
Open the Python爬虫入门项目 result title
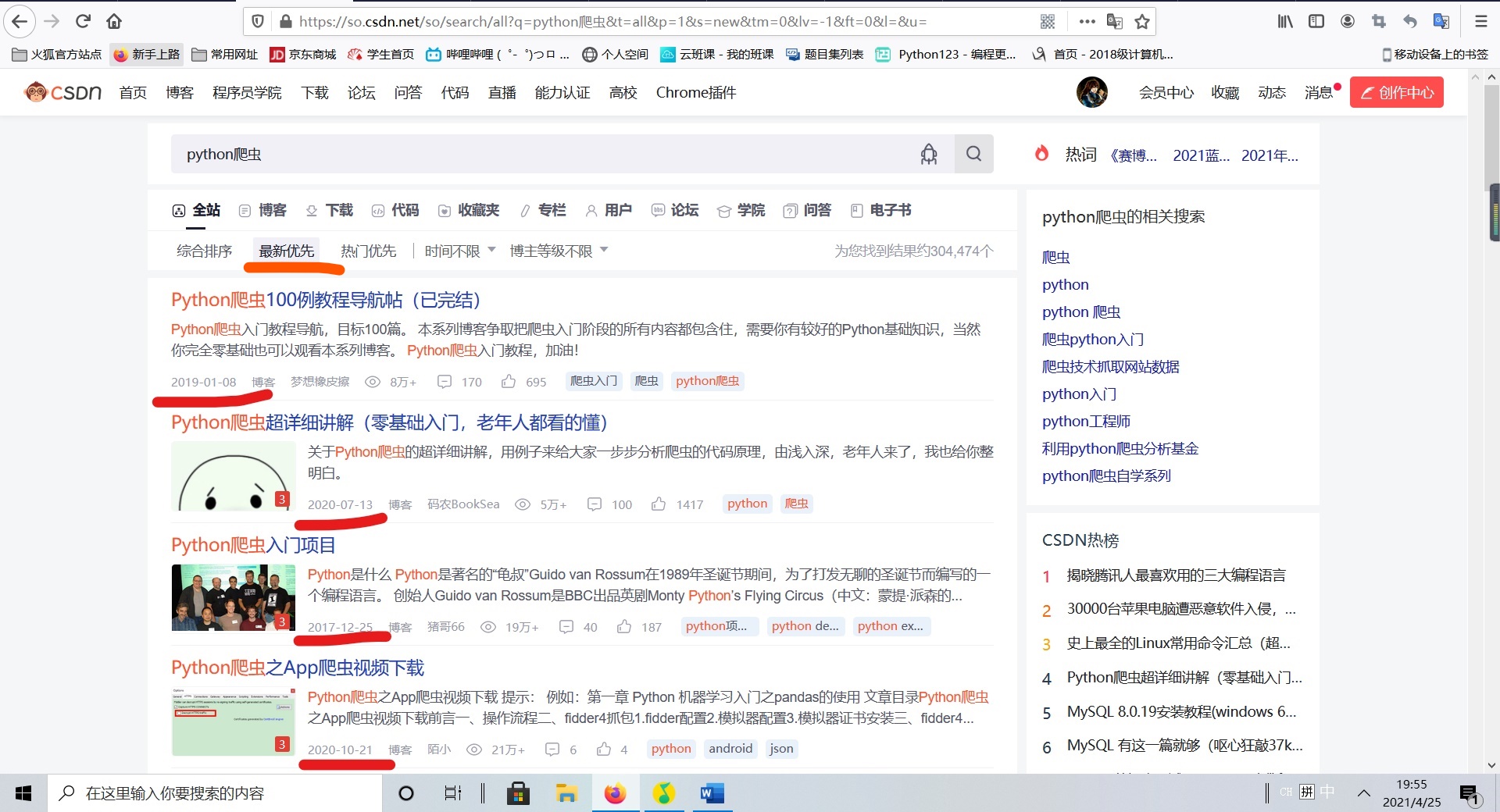(254, 545)
